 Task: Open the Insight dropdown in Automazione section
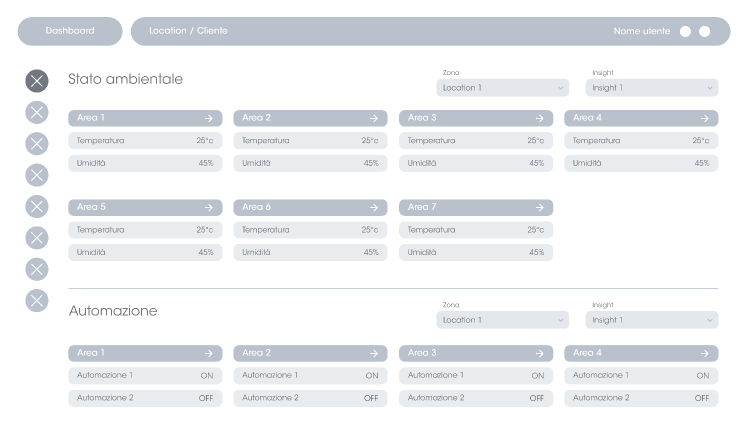tap(651, 320)
